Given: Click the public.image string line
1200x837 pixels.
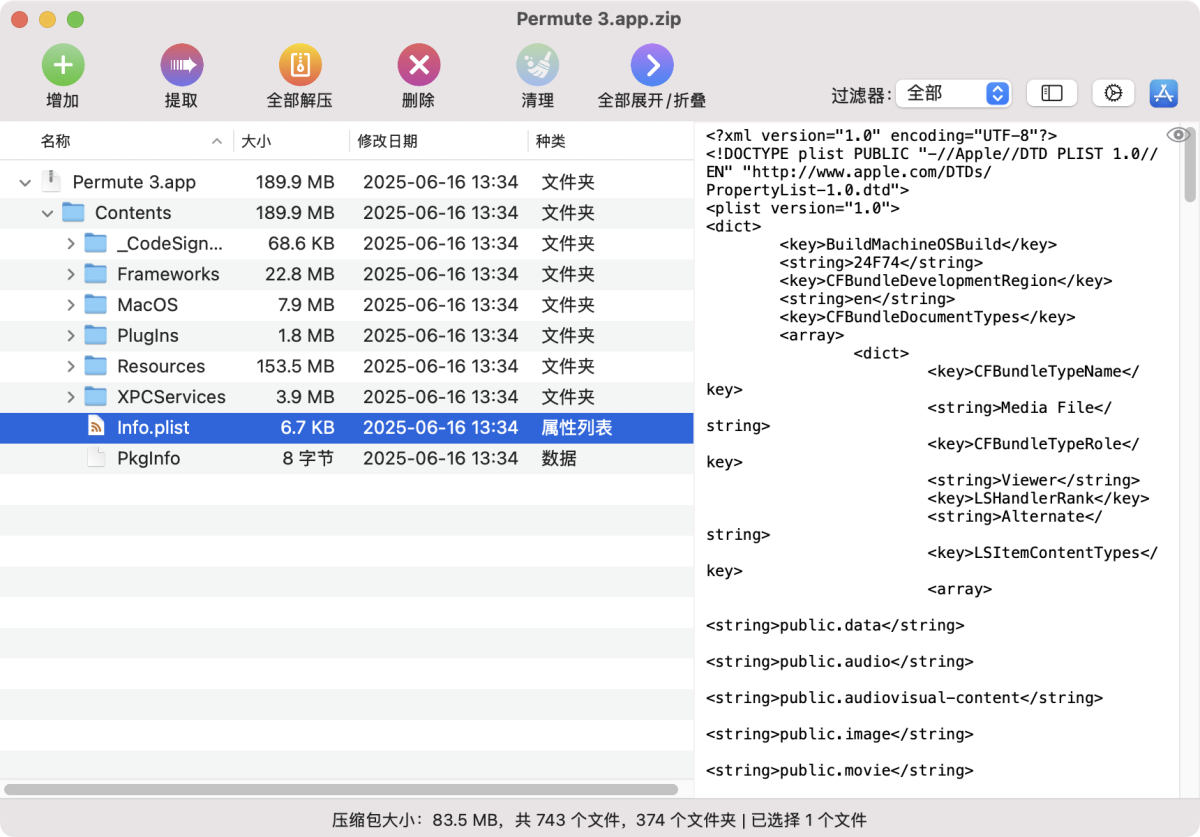Looking at the screenshot, I should (x=839, y=735).
